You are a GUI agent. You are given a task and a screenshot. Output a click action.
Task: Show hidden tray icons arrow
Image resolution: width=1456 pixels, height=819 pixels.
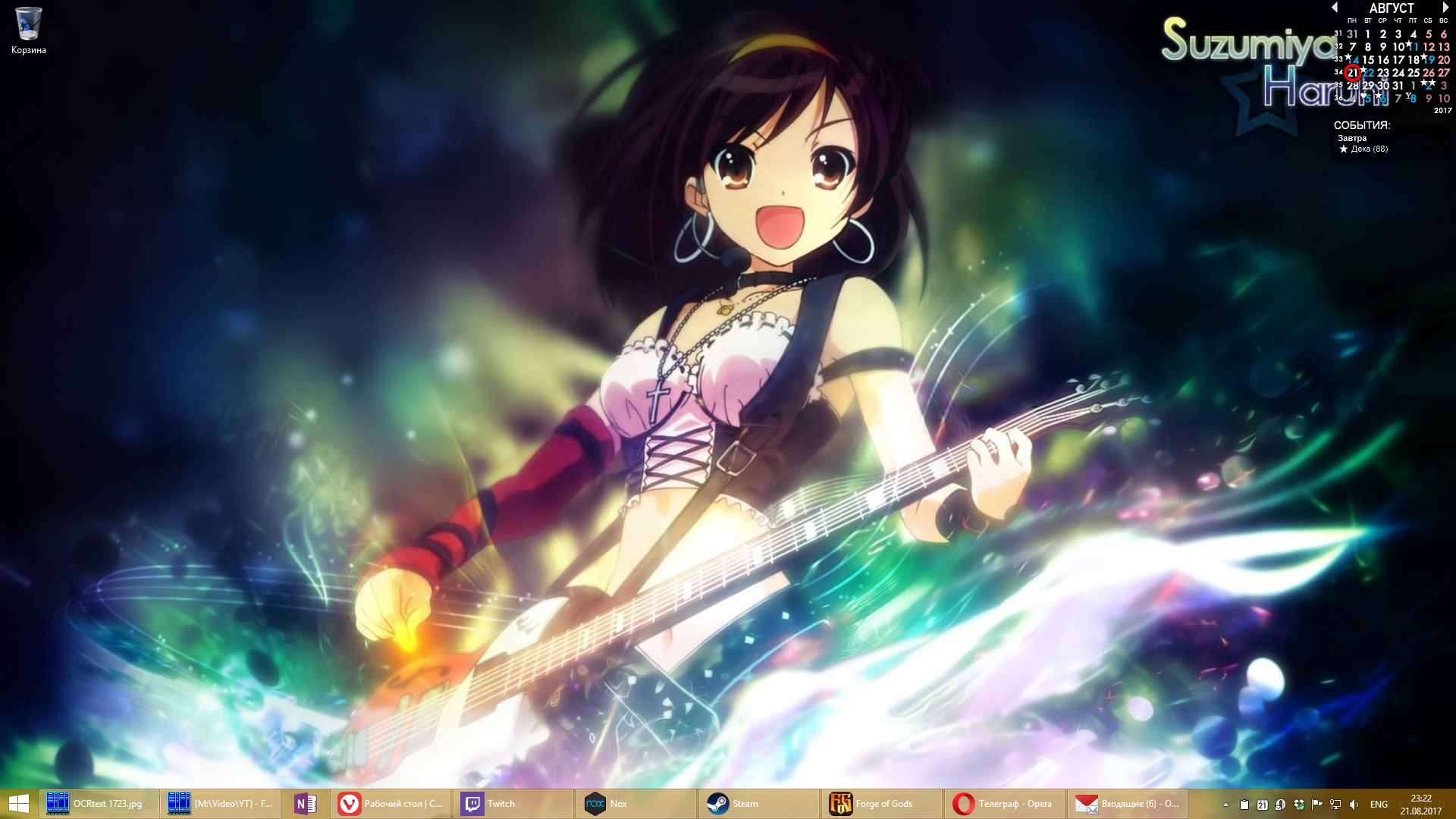[x=1225, y=805]
